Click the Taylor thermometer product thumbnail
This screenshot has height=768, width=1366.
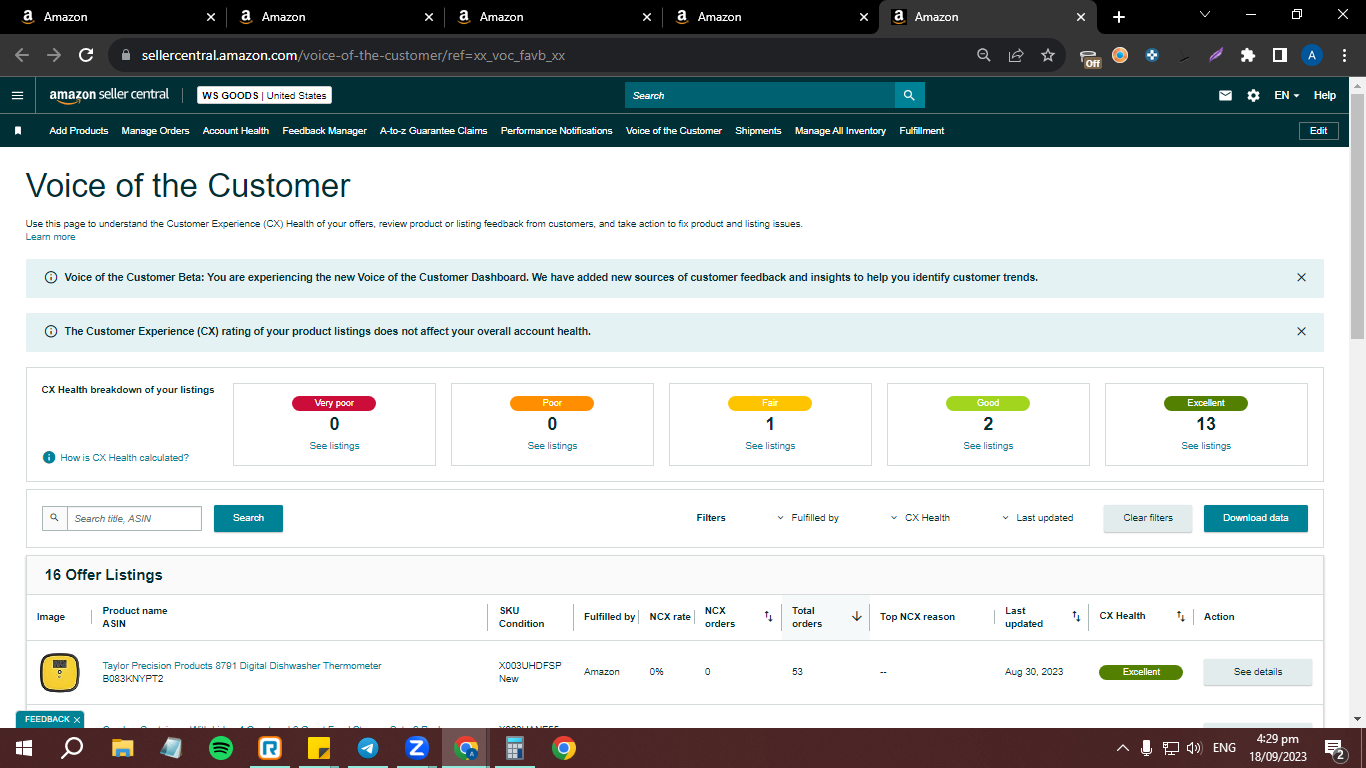60,672
